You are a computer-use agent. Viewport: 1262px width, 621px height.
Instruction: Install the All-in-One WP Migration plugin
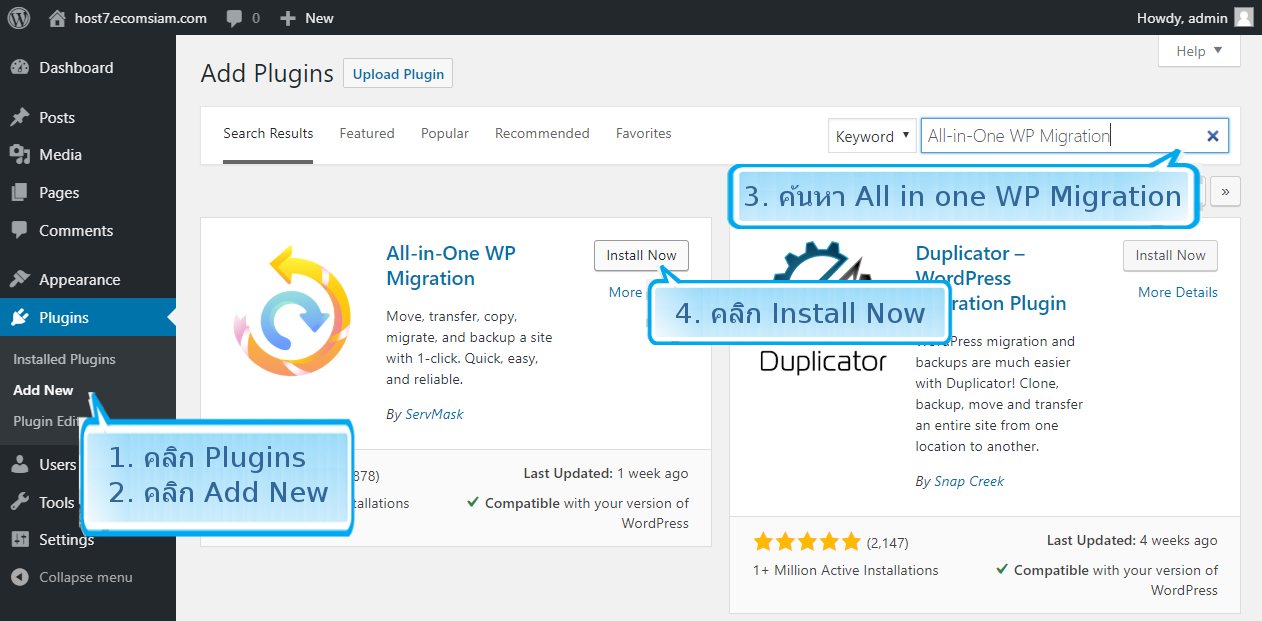click(x=641, y=255)
